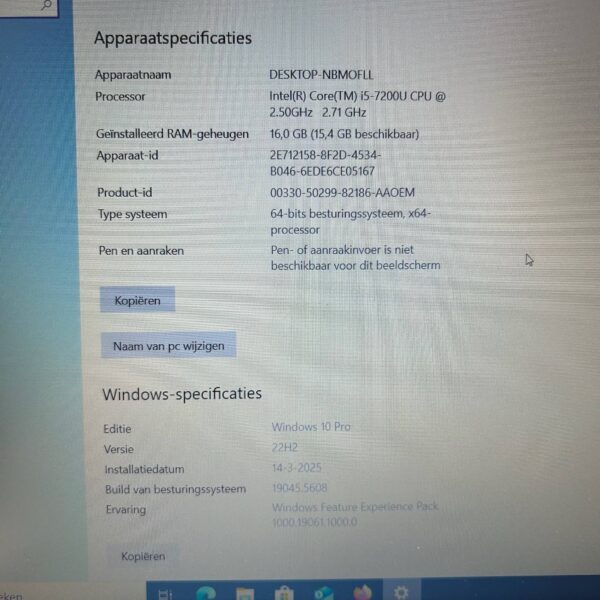Screen dimensions: 600x600
Task: Select RAM value 16,0 GB
Action: (x=289, y=134)
